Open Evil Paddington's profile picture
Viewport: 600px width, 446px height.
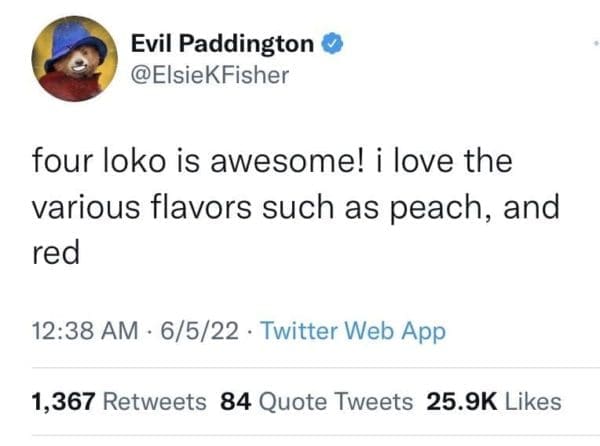click(72, 60)
